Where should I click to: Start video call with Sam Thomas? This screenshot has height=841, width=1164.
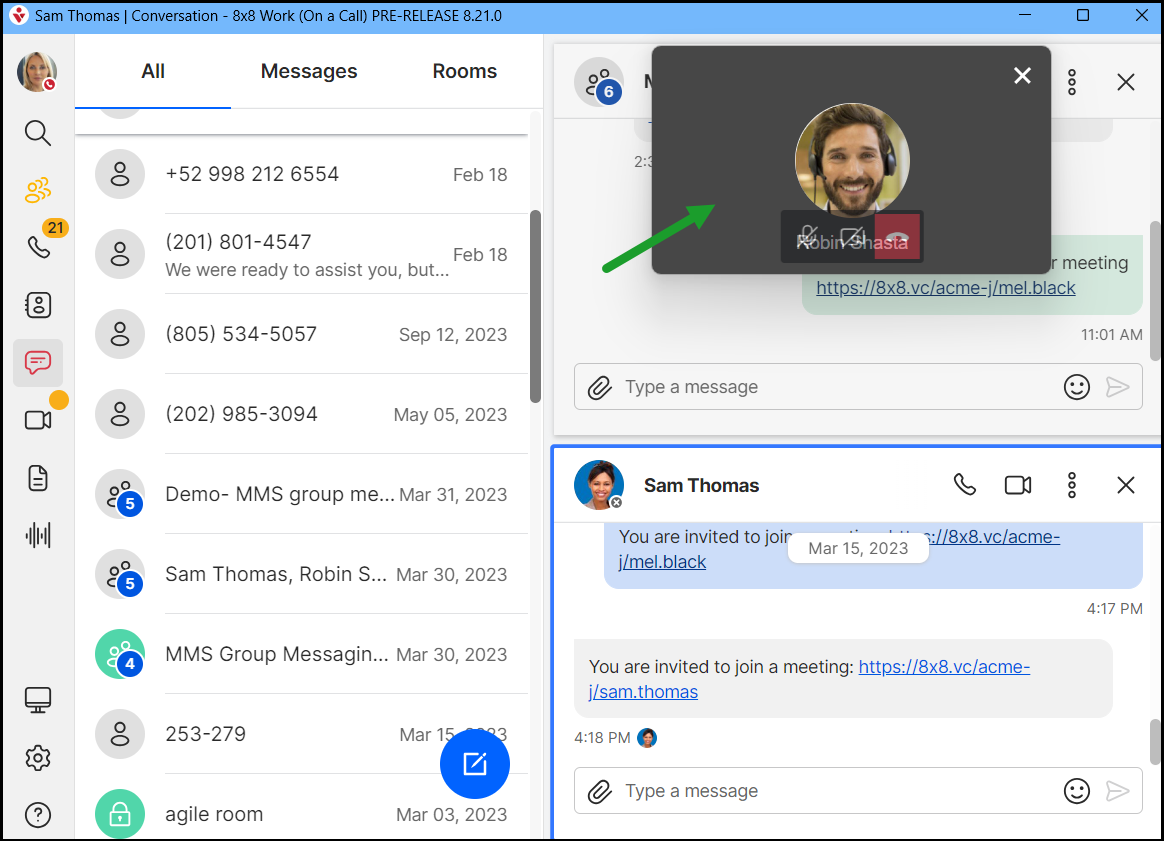[1018, 485]
